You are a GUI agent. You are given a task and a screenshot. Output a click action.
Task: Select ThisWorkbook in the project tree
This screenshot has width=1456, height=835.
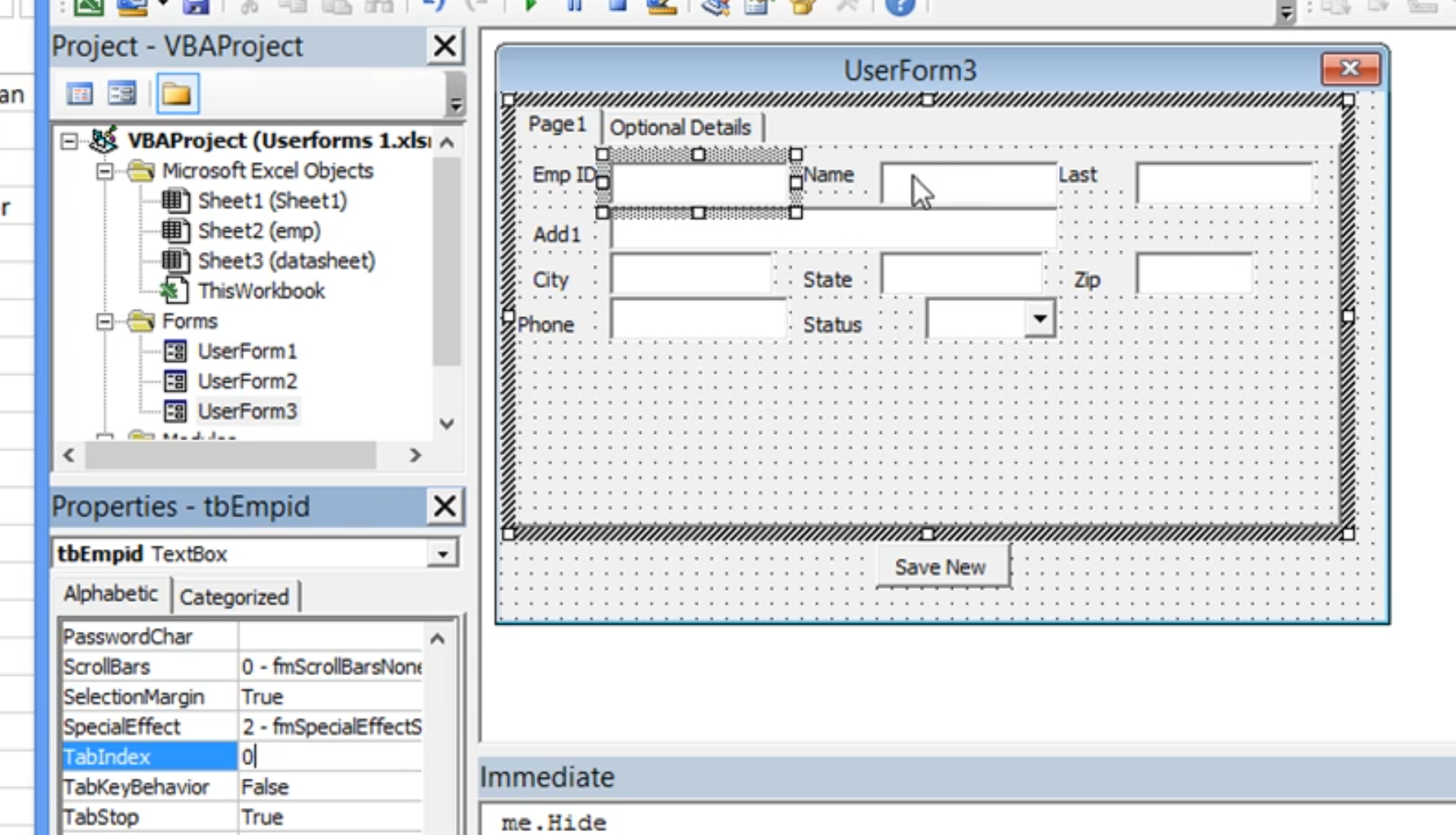coord(261,291)
